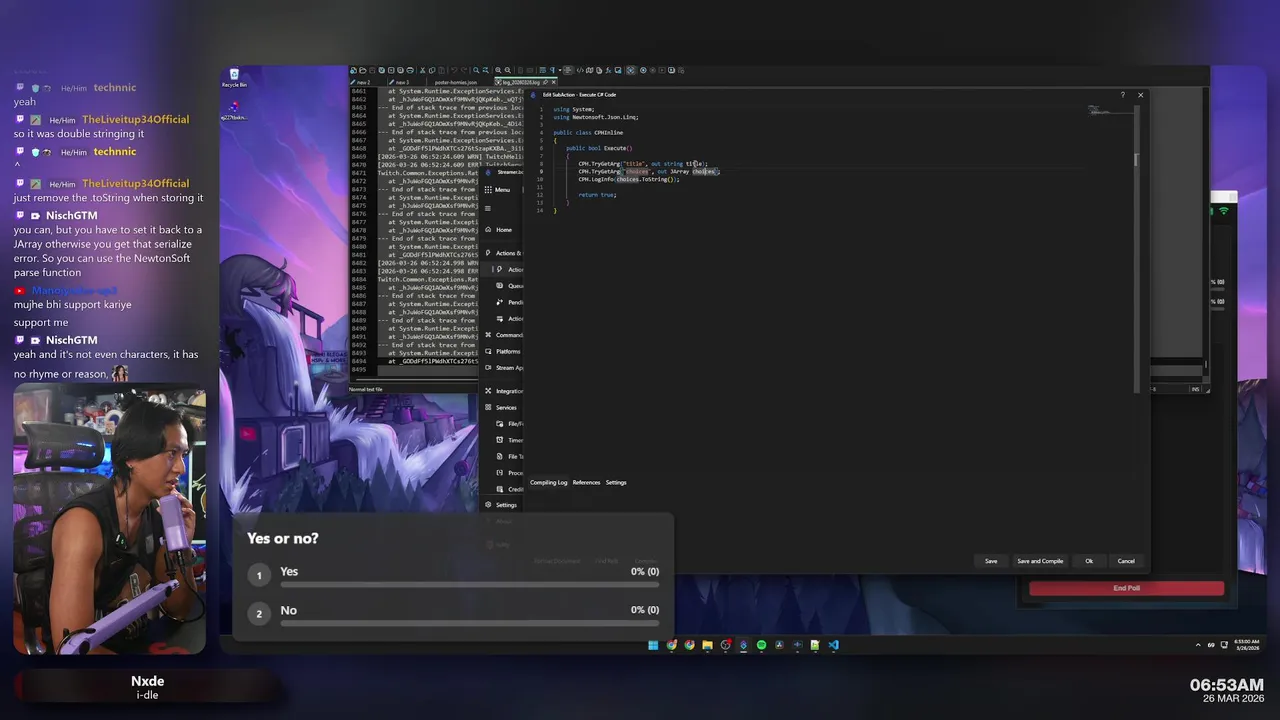Open the help question mark in code dialog

point(1122,95)
